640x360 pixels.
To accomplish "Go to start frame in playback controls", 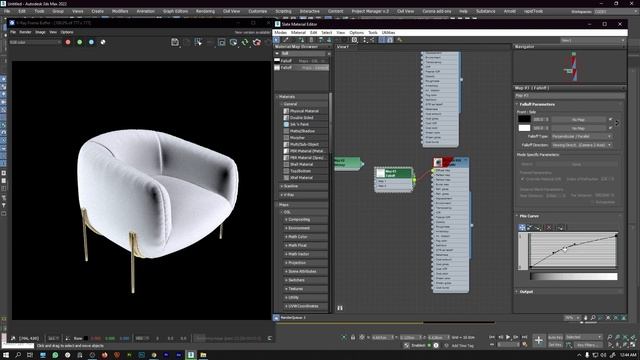I will point(492,337).
